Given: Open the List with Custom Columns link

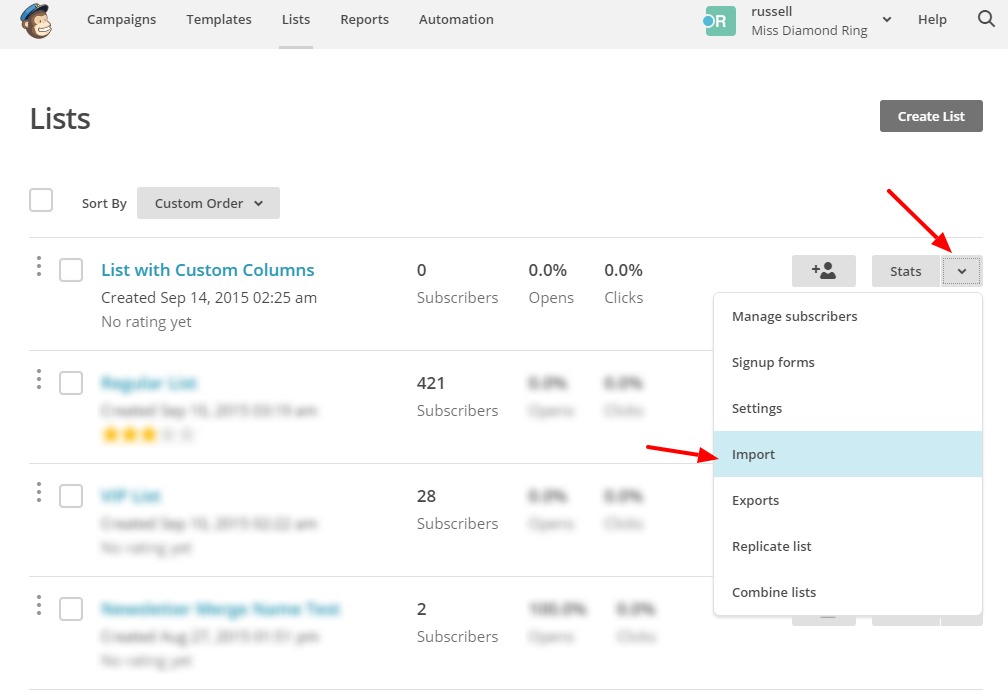Looking at the screenshot, I should click(208, 269).
